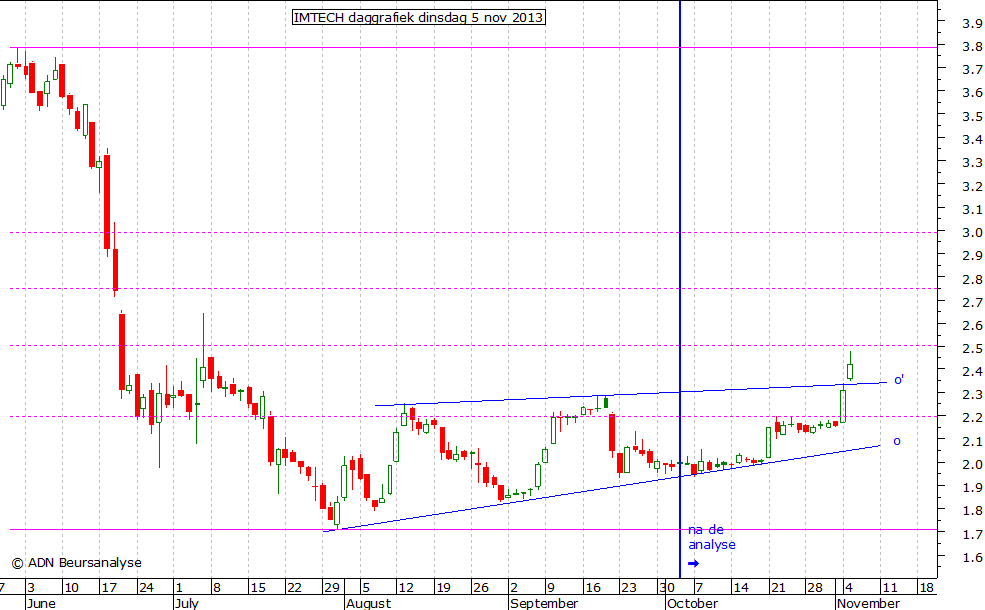Click the latest green candle near 2.4
985x610 pixels.
click(851, 367)
